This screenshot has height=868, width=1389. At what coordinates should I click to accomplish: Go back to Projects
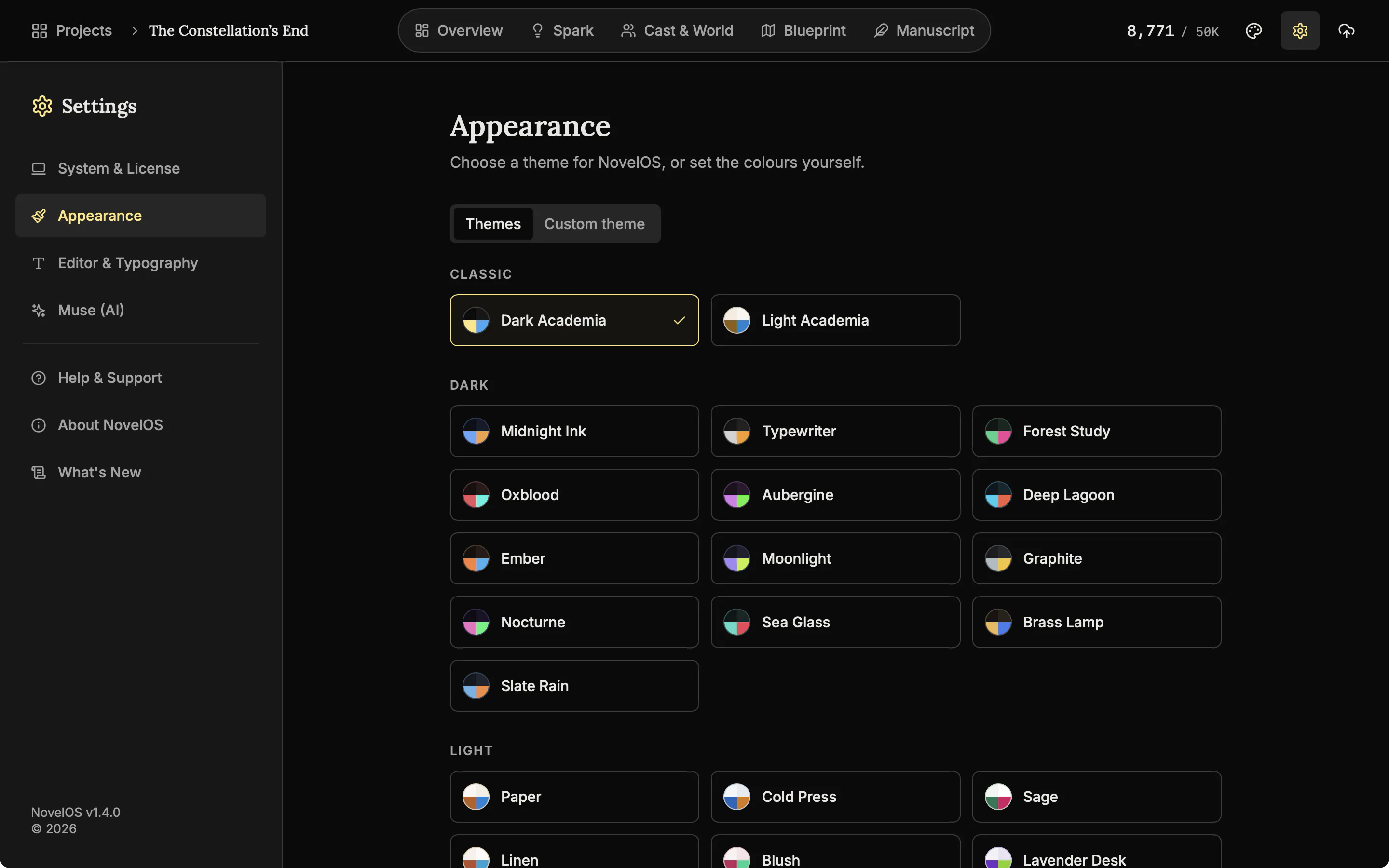[x=72, y=30]
